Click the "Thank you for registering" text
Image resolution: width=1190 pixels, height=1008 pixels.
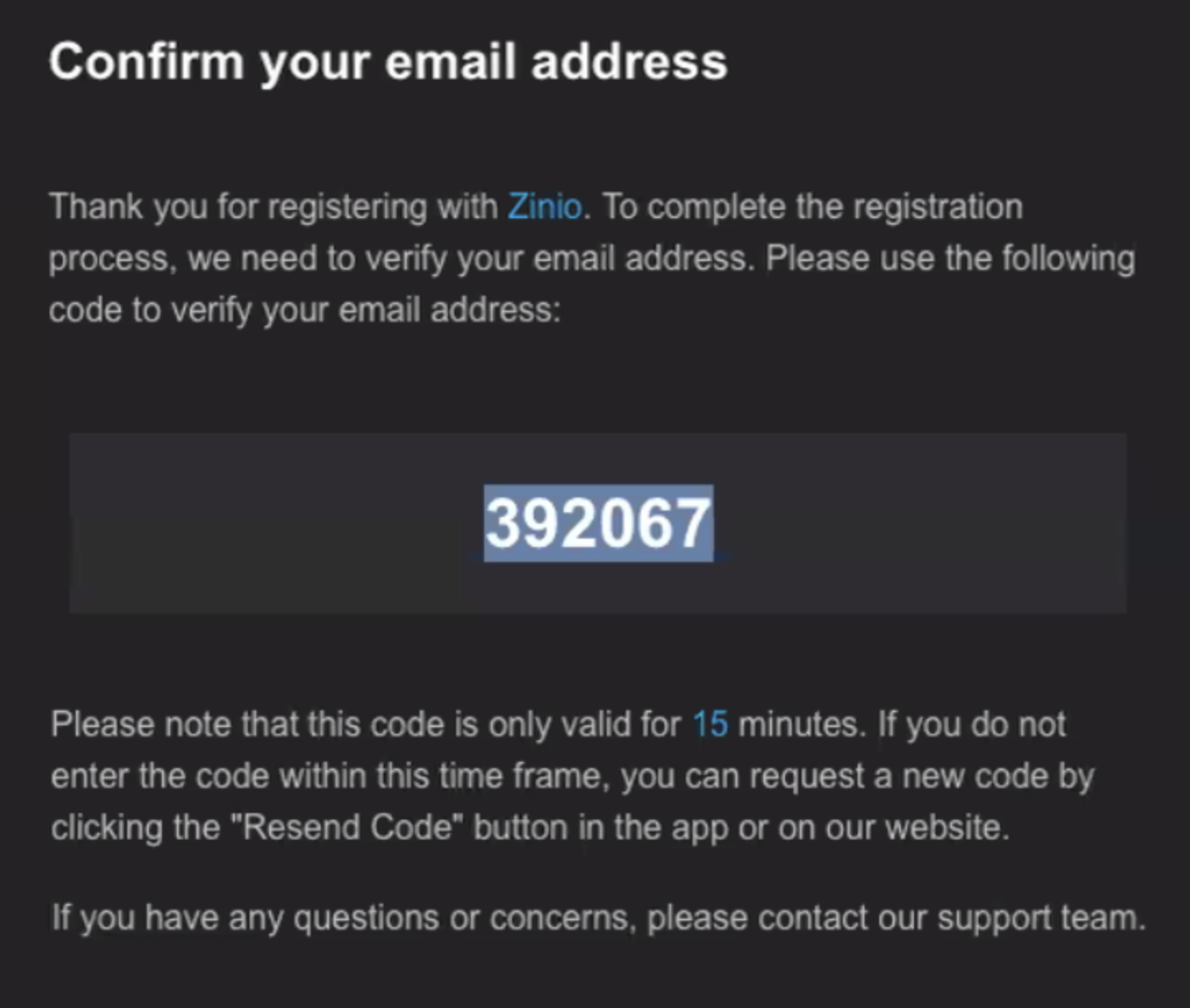coord(237,207)
